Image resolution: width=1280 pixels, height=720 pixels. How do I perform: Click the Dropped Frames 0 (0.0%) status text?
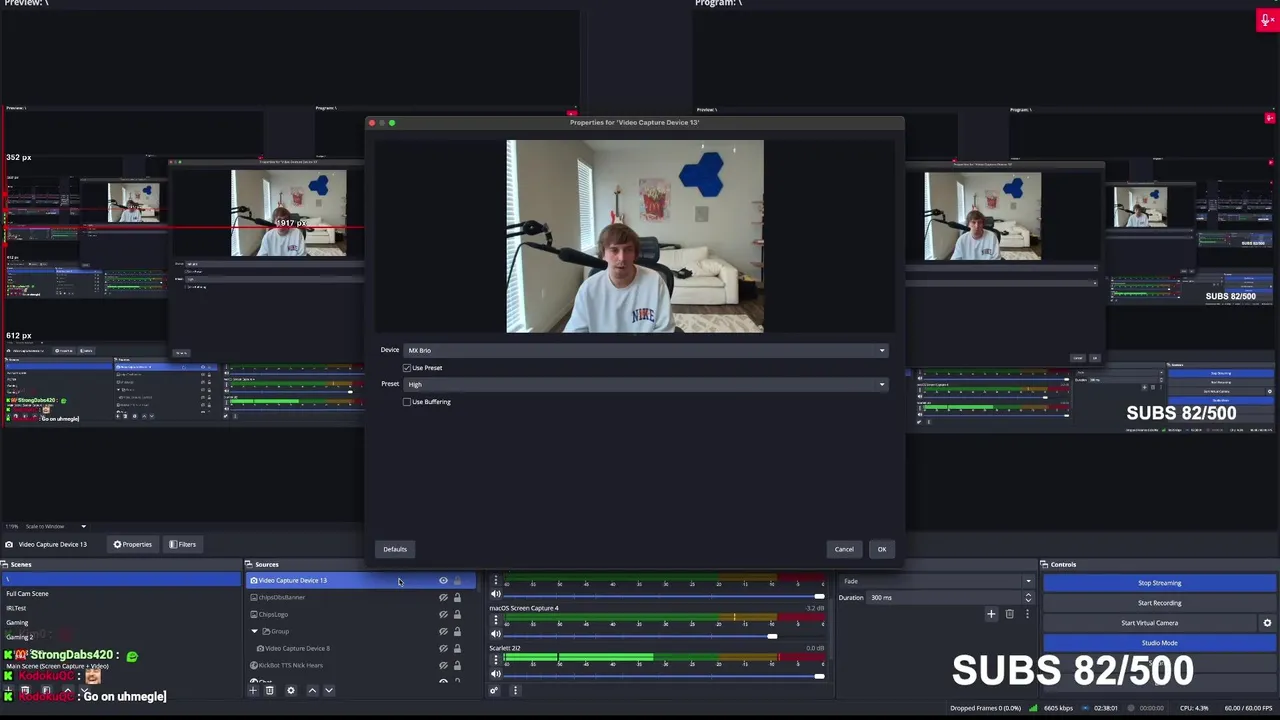pyautogui.click(x=985, y=709)
